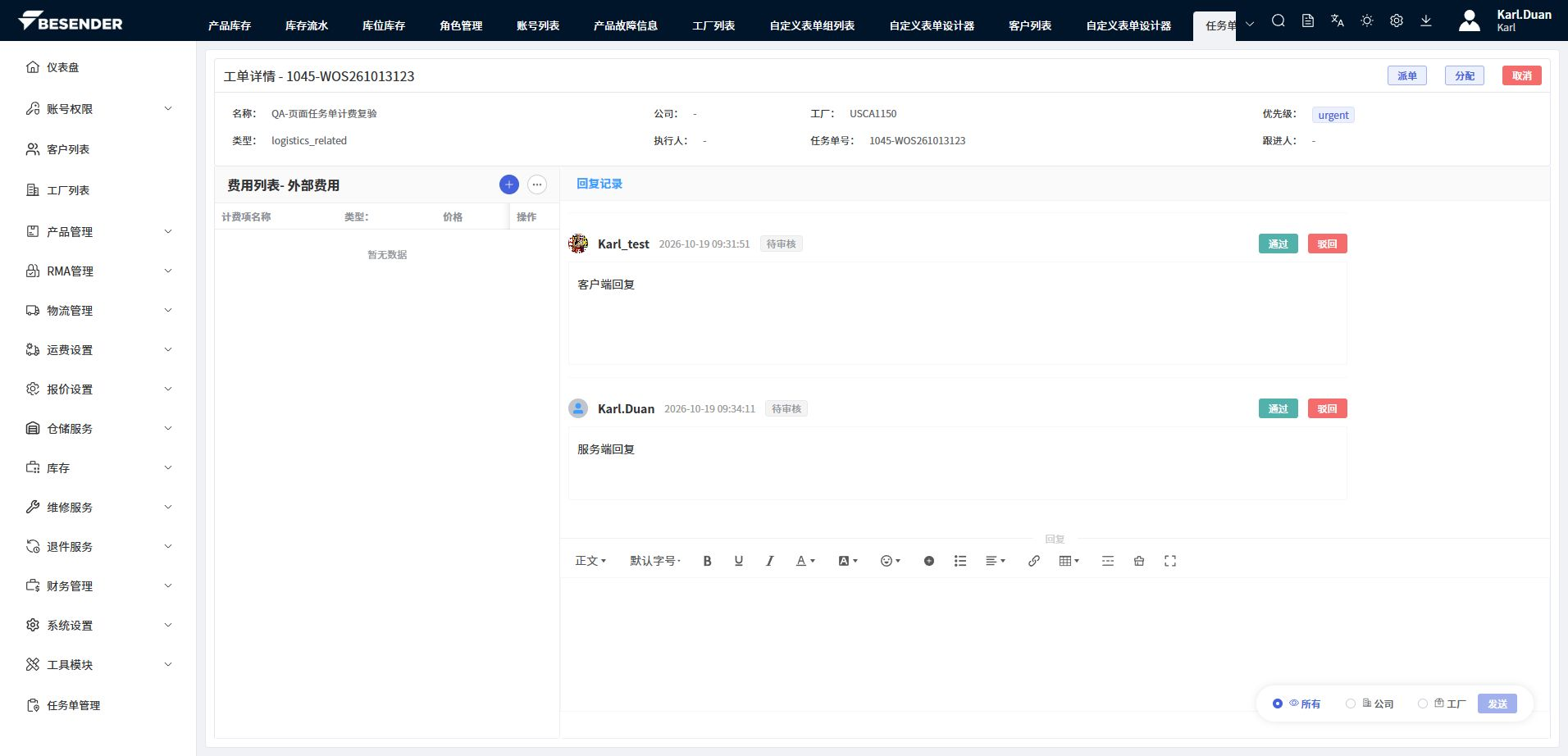Click the download icon in top bar
The height and width of the screenshot is (756, 1568).
click(x=1426, y=21)
